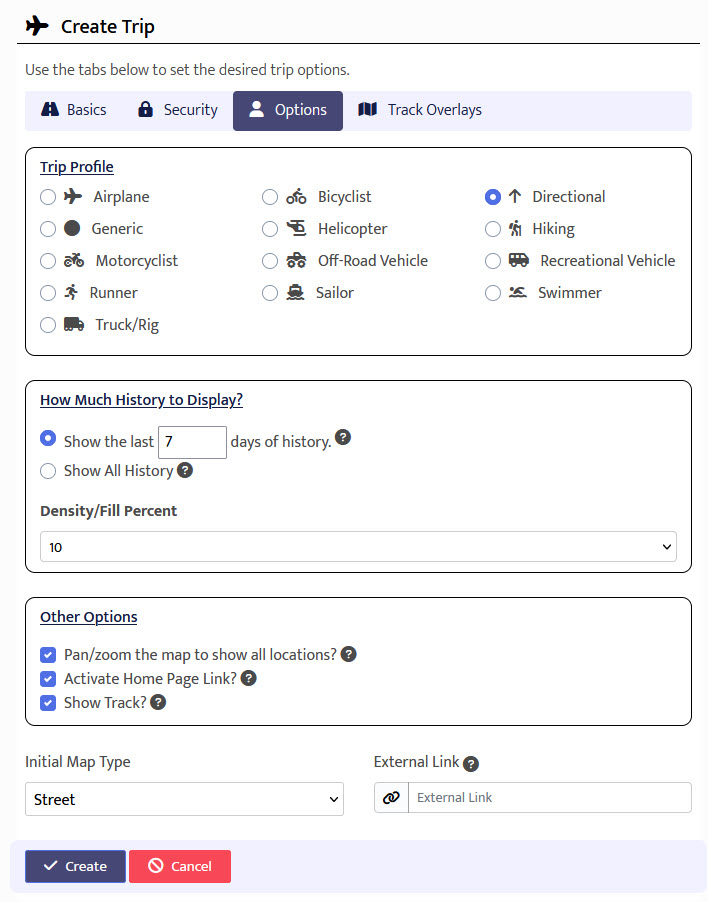Click the External Link help icon
Viewport: 708px width, 902px height.
(471, 763)
